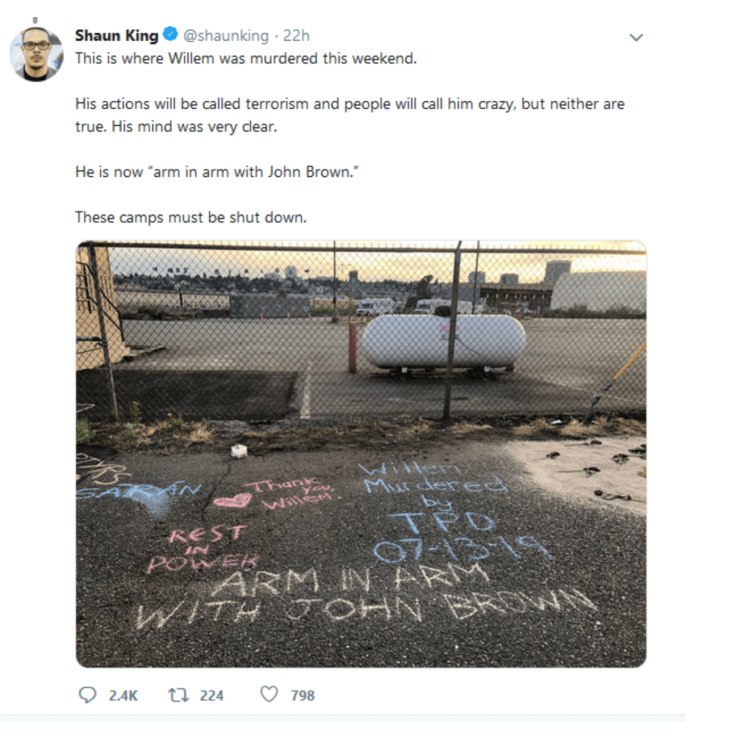The image size is (736, 746).
Task: Click the @shaunking handle
Action: [226, 36]
